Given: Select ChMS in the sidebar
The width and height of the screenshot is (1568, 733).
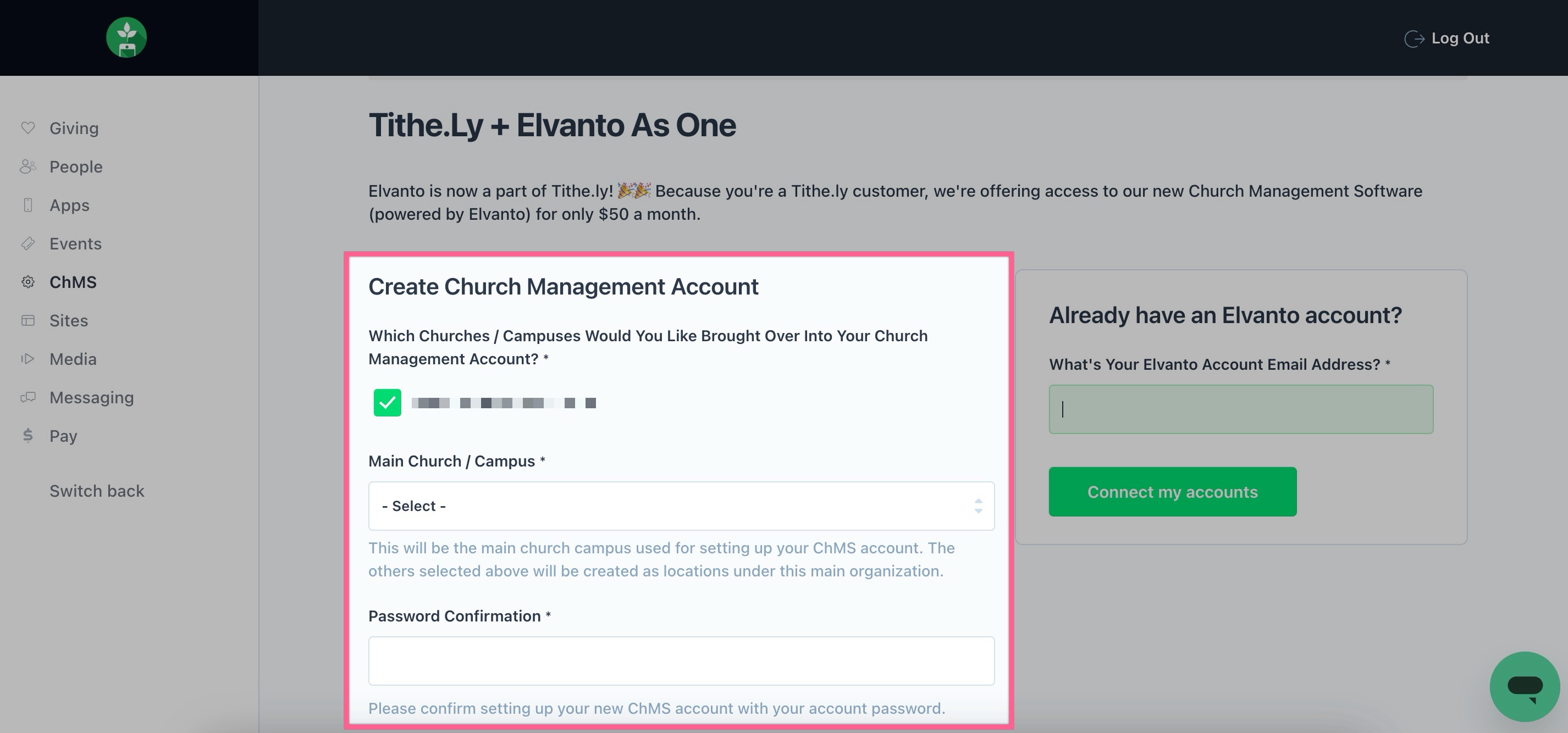Looking at the screenshot, I should (x=73, y=282).
